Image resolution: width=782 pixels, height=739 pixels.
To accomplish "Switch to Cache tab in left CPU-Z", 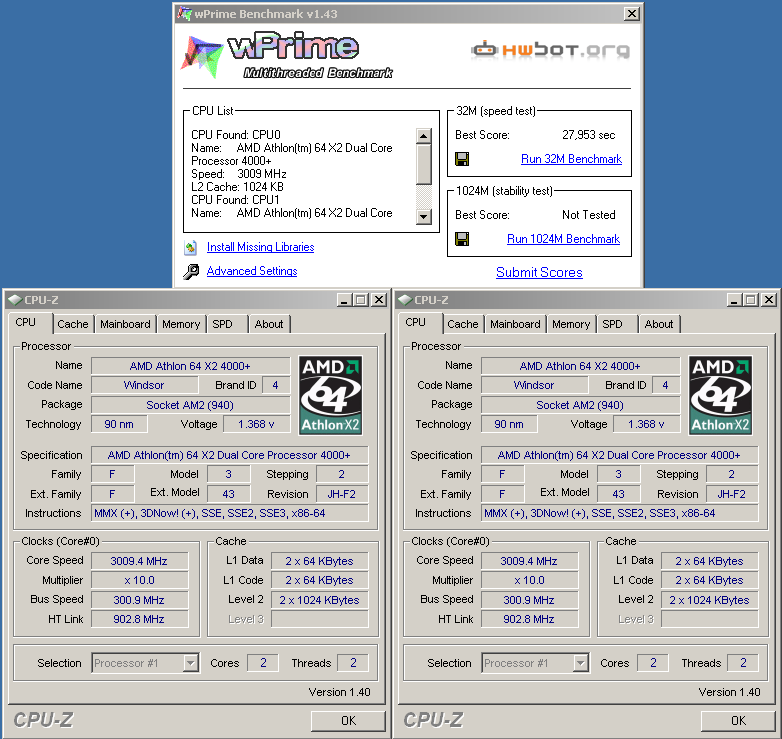I will click(x=72, y=324).
